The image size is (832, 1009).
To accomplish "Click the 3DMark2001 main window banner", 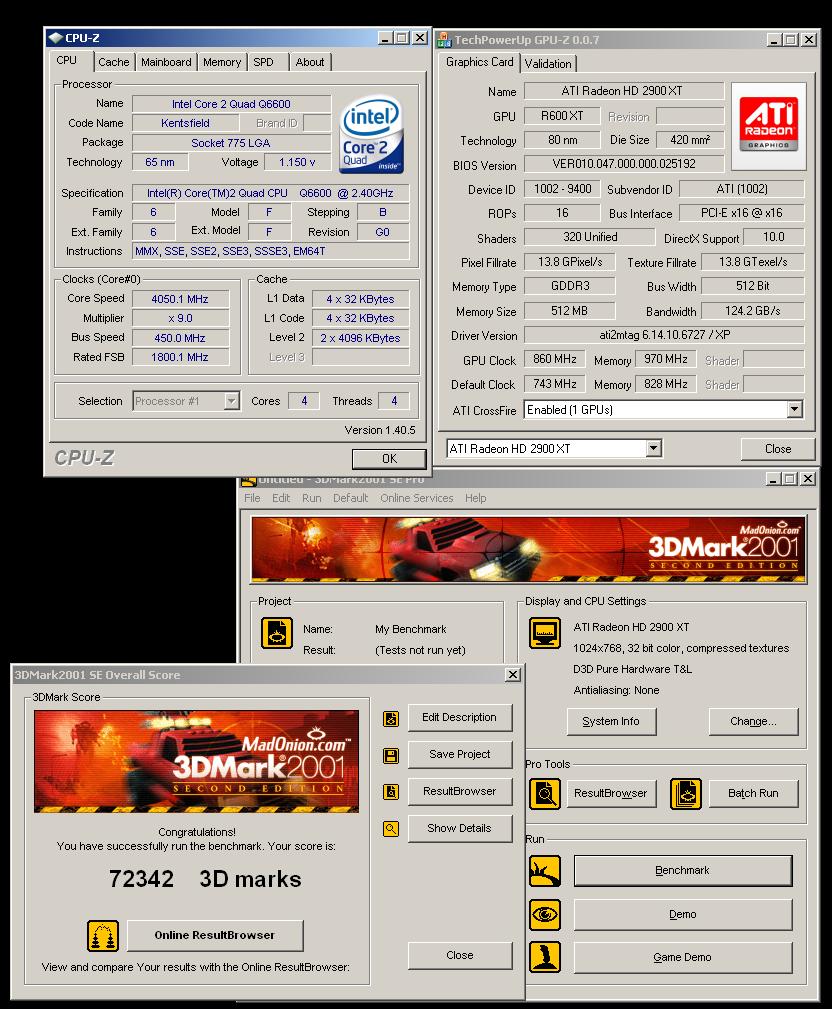I will point(528,550).
